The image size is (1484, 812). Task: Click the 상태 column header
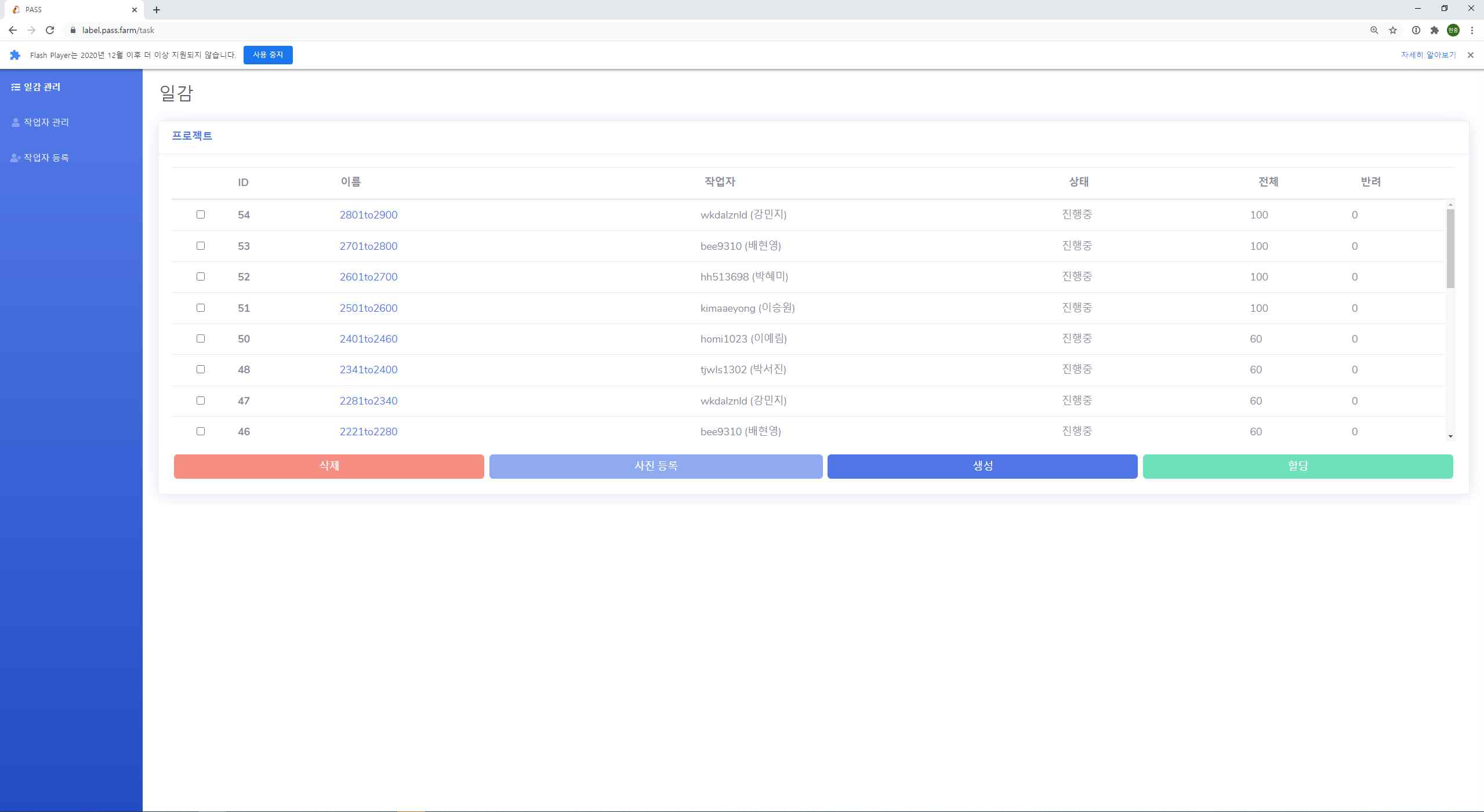click(1079, 182)
